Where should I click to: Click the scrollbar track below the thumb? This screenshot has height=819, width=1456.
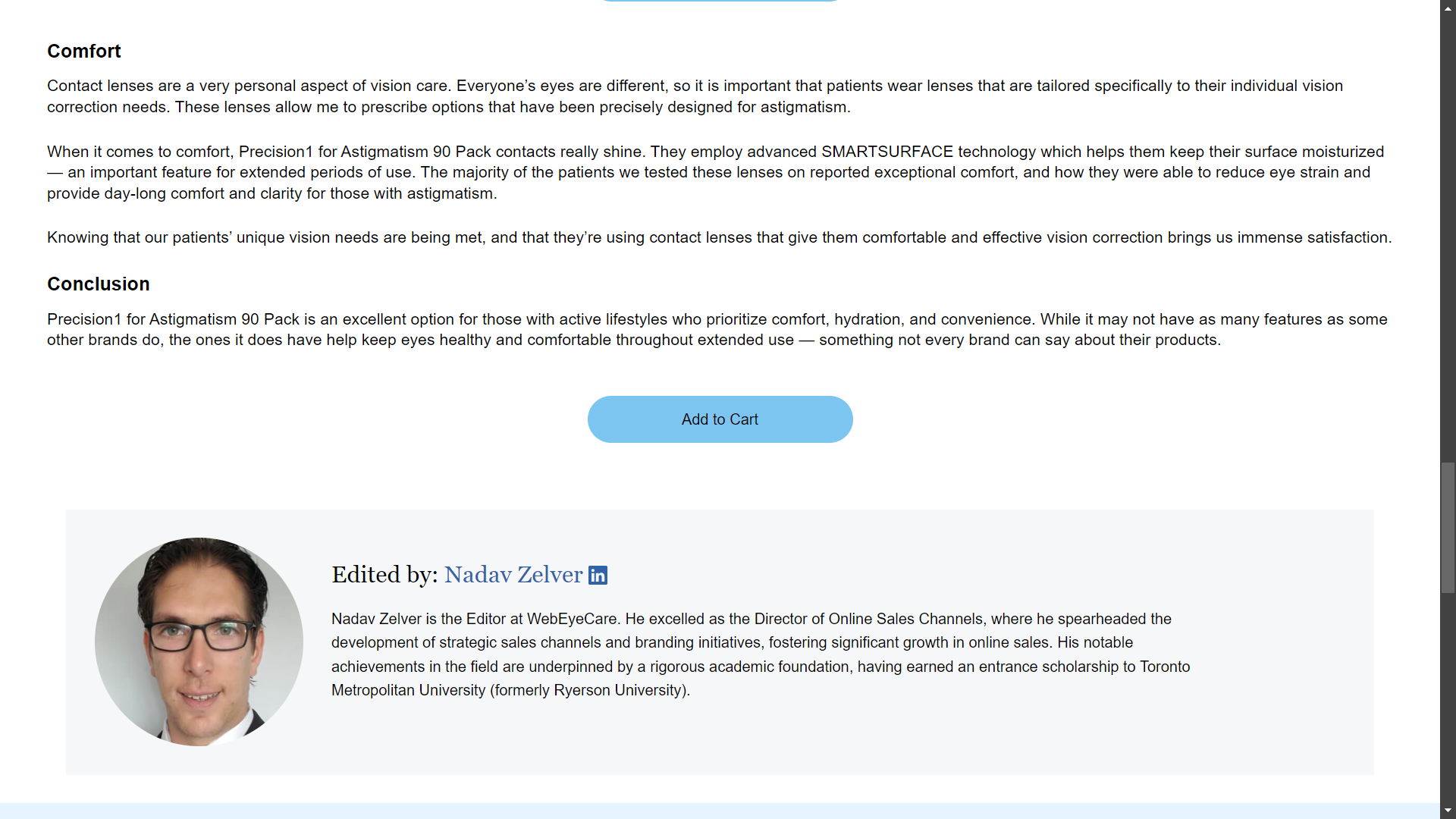[1448, 698]
